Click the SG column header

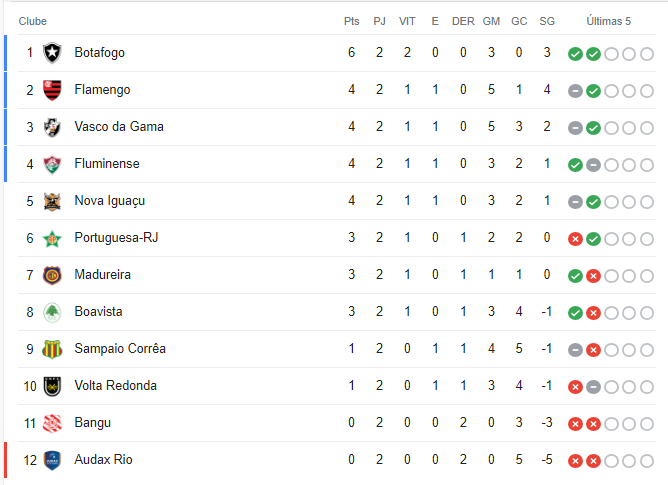(547, 21)
